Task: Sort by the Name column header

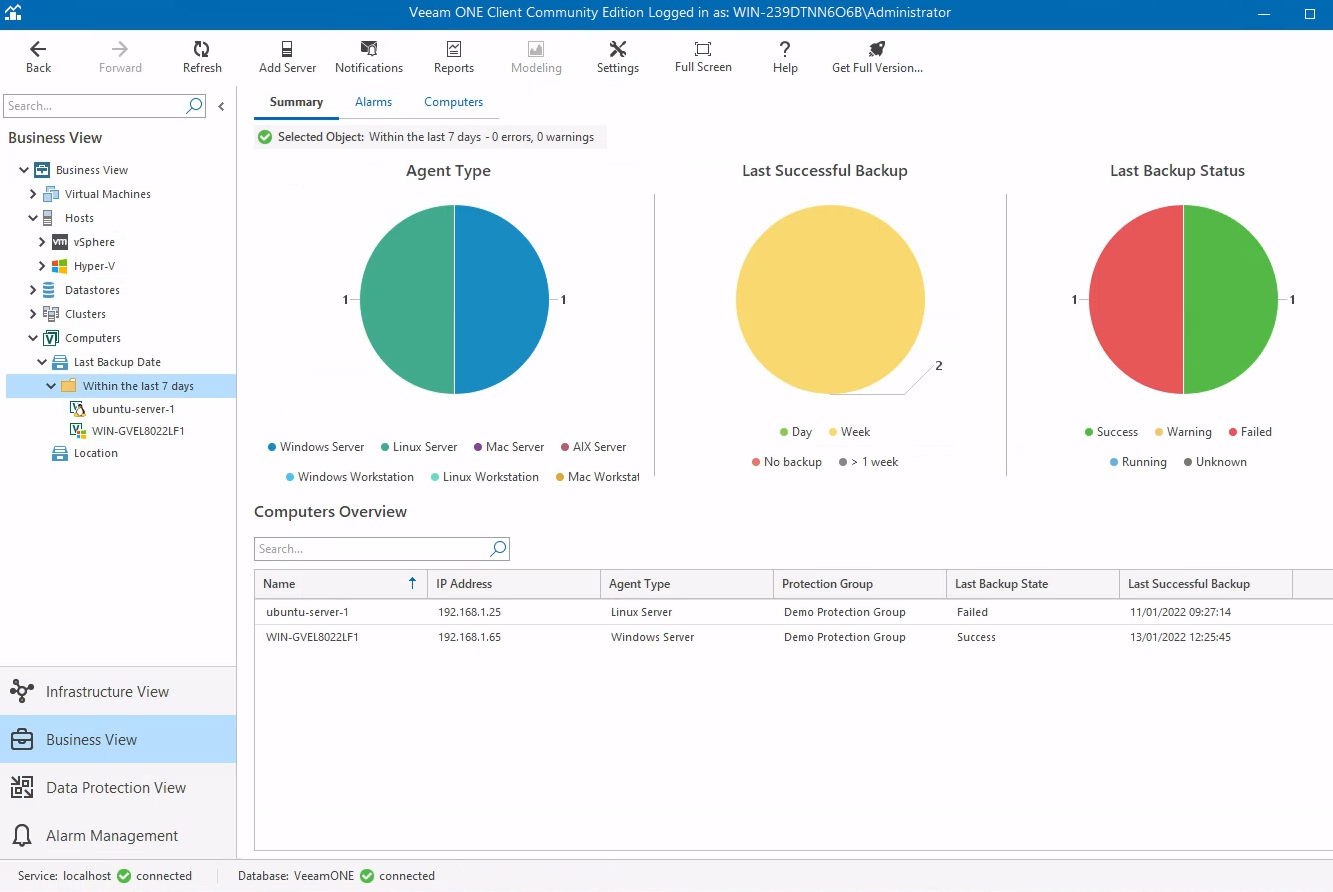Action: click(341, 584)
